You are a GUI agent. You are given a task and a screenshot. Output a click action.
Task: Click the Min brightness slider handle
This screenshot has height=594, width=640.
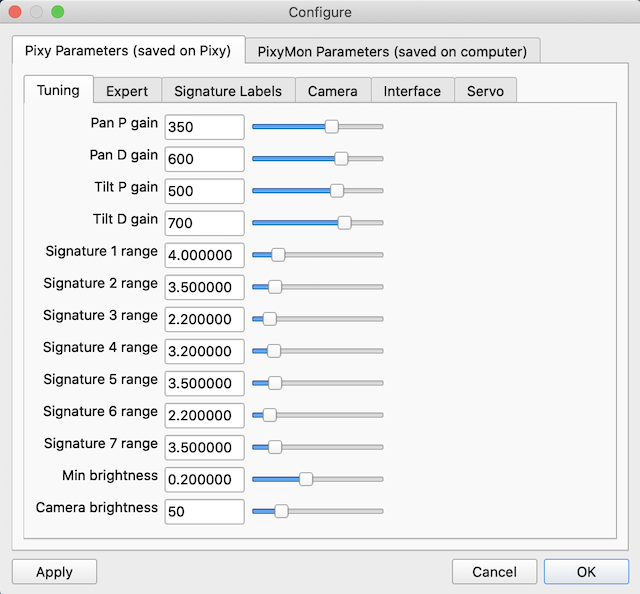306,478
